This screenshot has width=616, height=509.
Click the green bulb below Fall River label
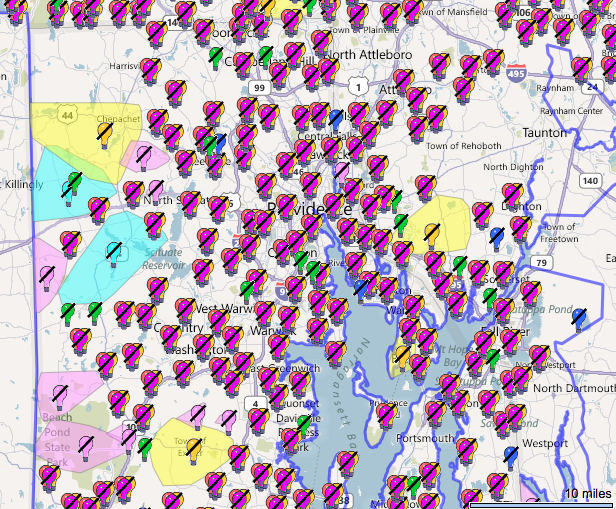click(x=493, y=361)
